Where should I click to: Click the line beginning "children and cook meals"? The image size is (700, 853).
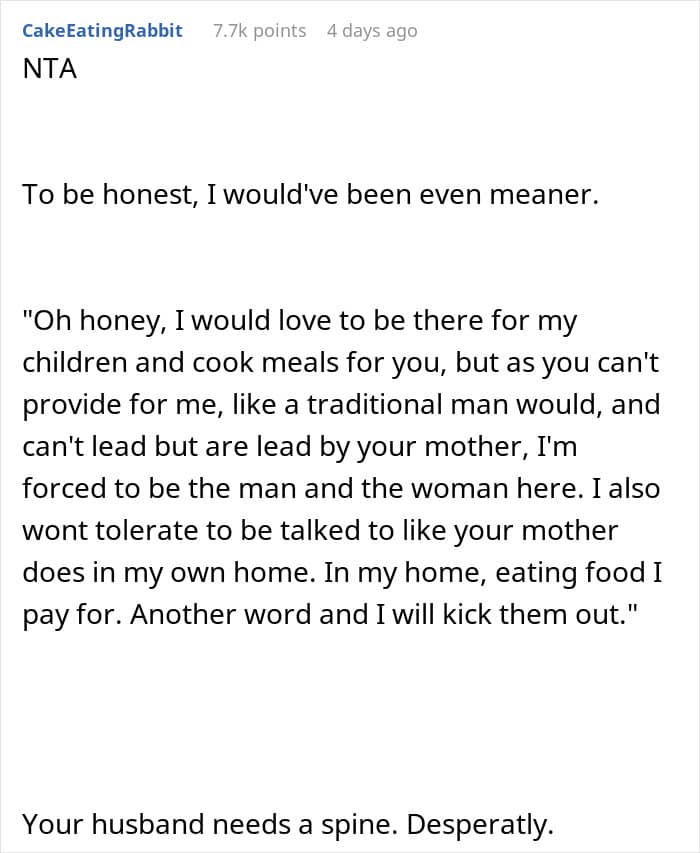340,362
